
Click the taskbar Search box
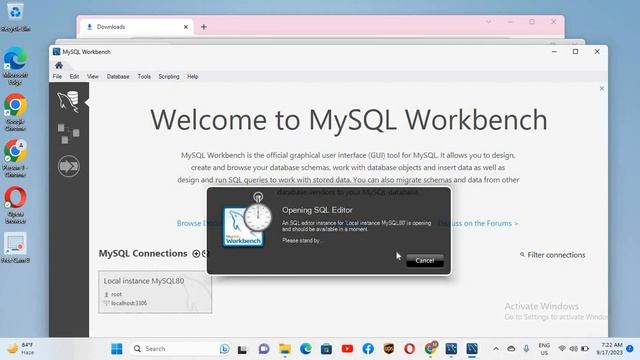tap(180, 349)
